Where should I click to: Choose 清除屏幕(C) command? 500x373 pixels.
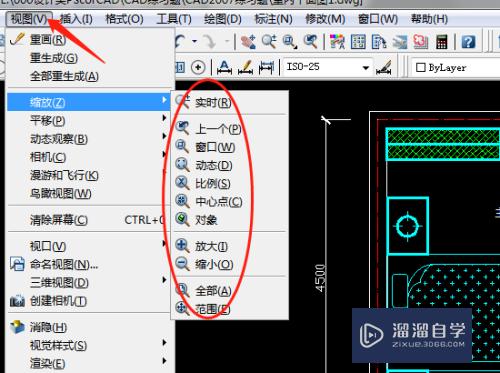89,220
